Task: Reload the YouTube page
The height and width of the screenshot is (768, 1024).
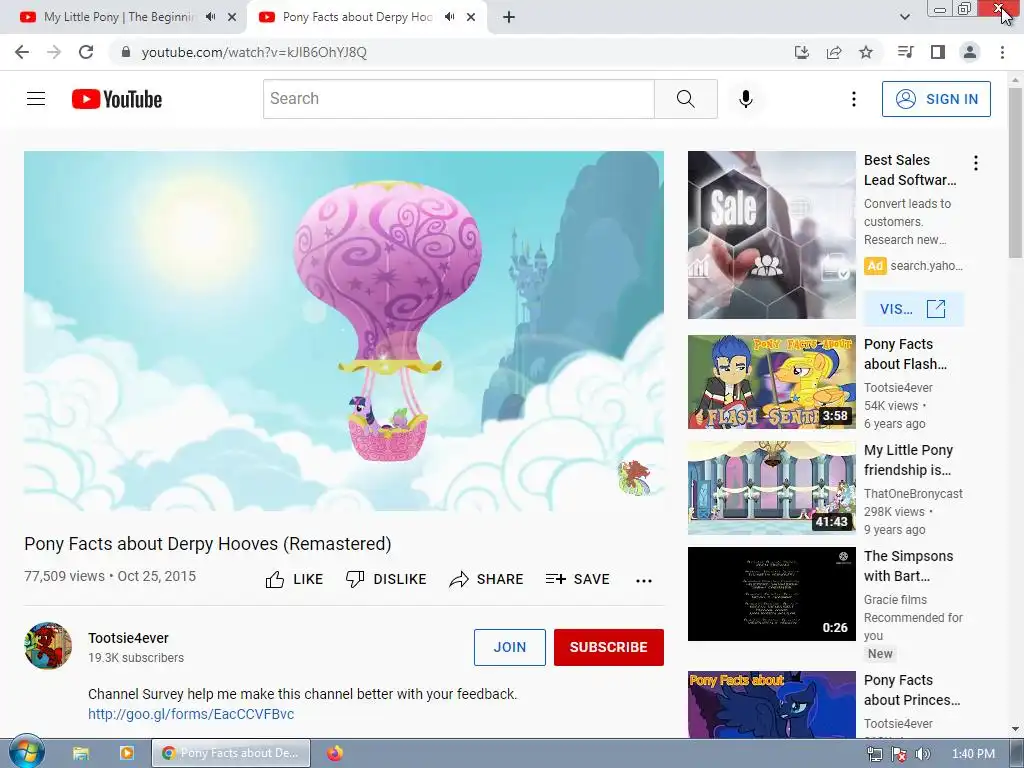Action: point(86,52)
